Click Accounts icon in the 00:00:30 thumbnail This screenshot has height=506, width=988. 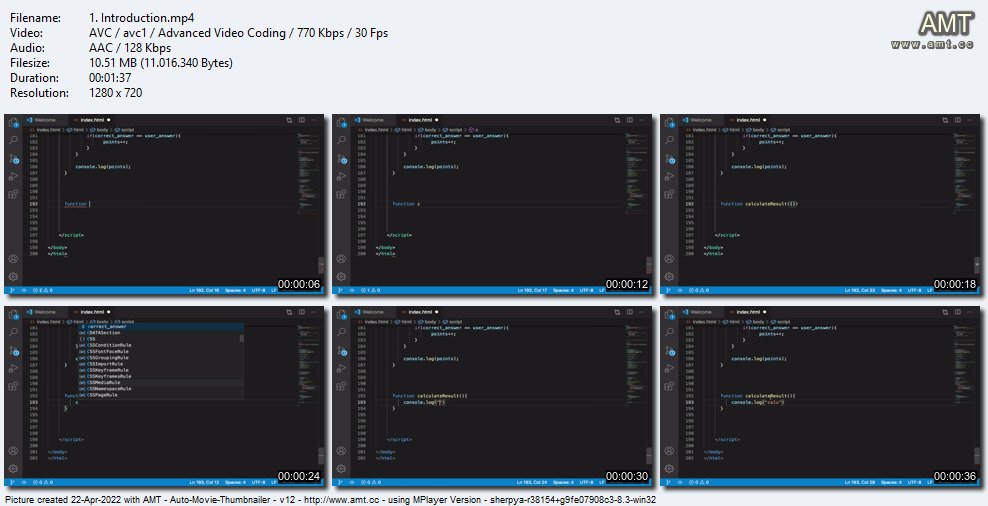[342, 451]
